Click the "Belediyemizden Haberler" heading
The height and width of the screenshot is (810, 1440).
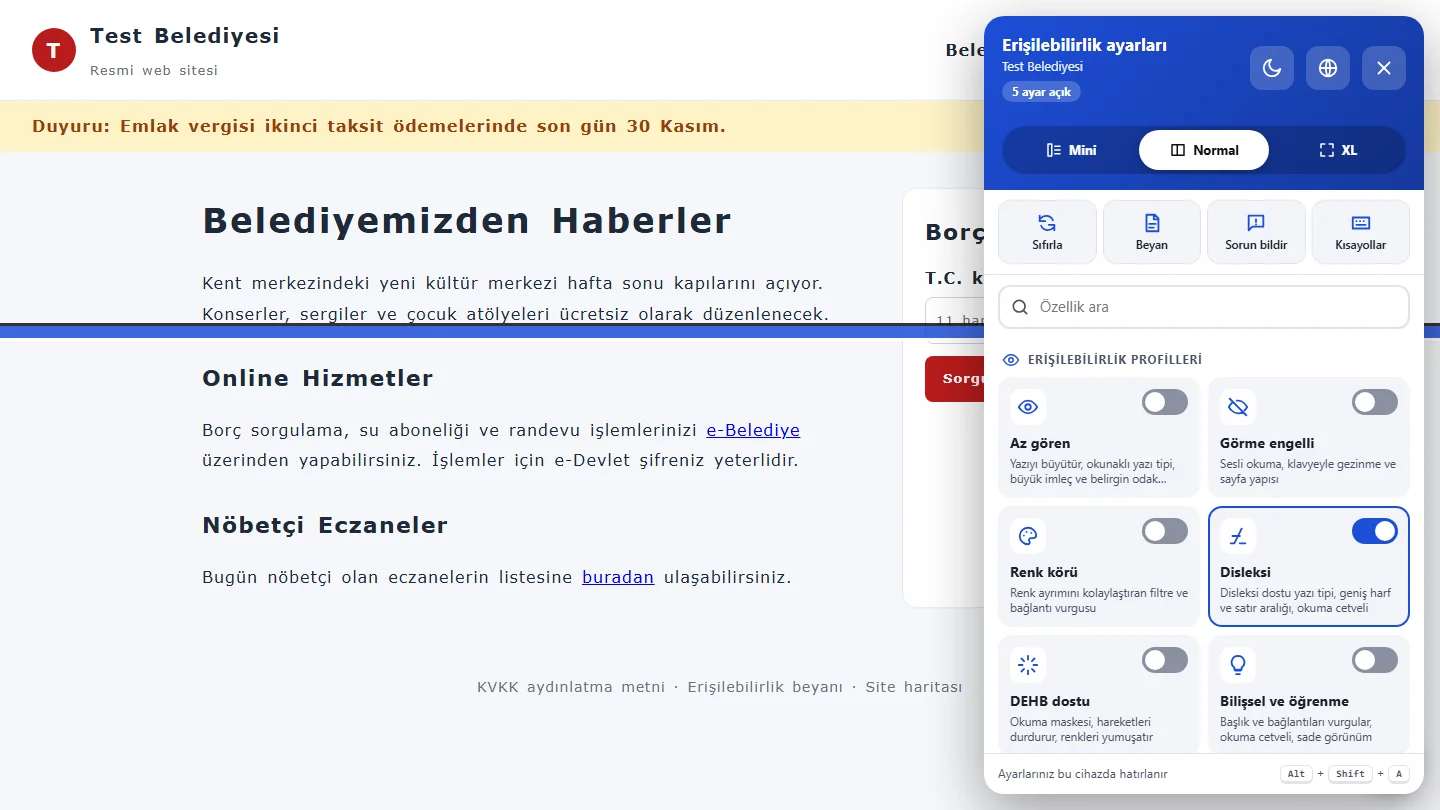(x=467, y=220)
